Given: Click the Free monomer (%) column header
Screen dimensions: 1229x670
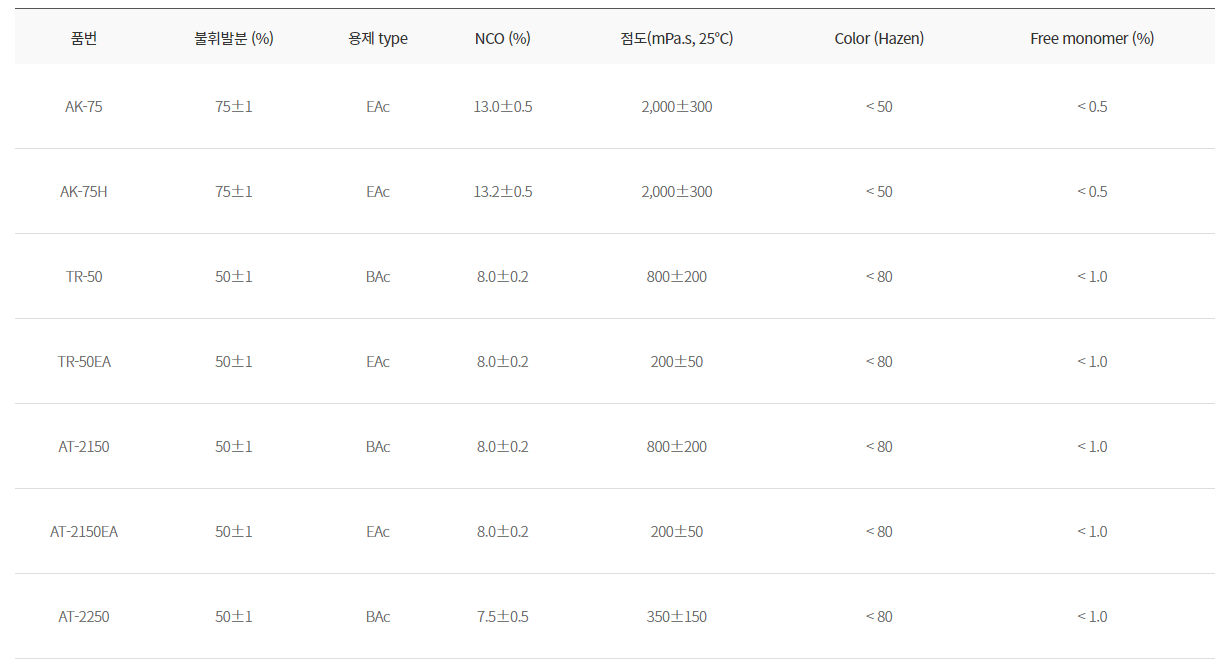Looking at the screenshot, I should tap(1092, 39).
